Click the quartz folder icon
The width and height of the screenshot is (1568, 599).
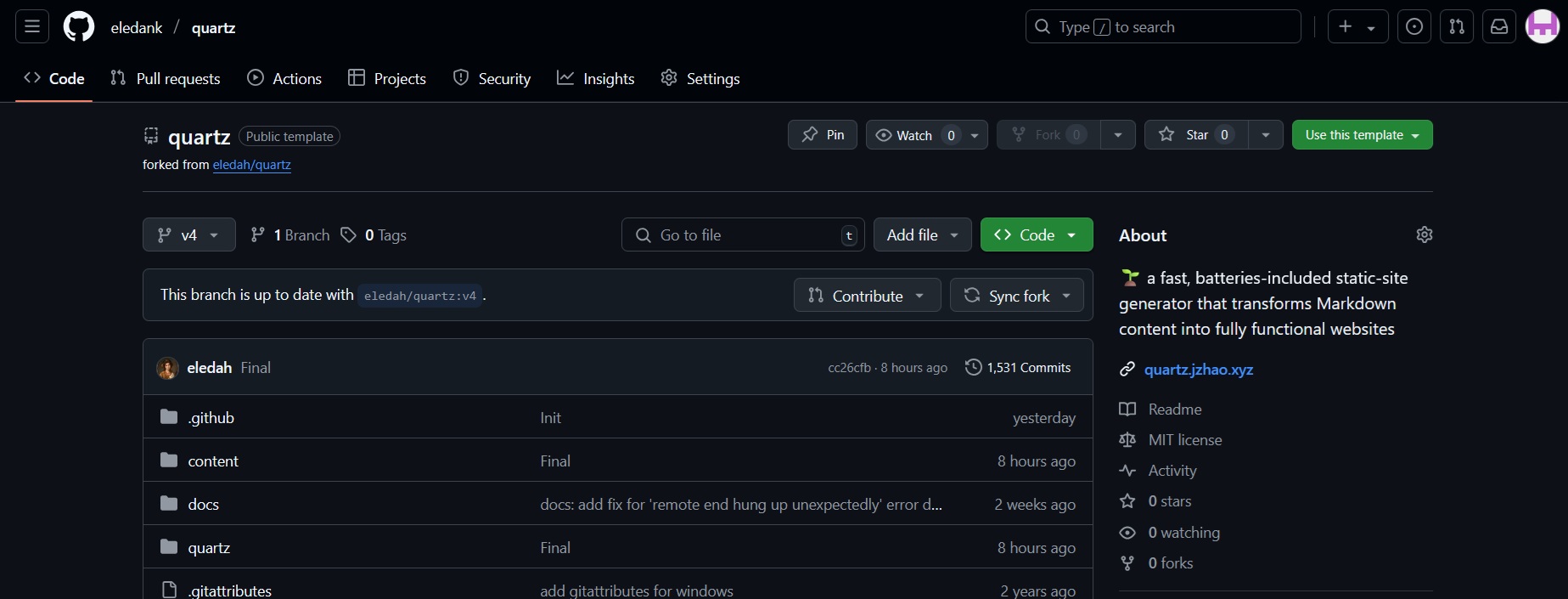coord(169,546)
